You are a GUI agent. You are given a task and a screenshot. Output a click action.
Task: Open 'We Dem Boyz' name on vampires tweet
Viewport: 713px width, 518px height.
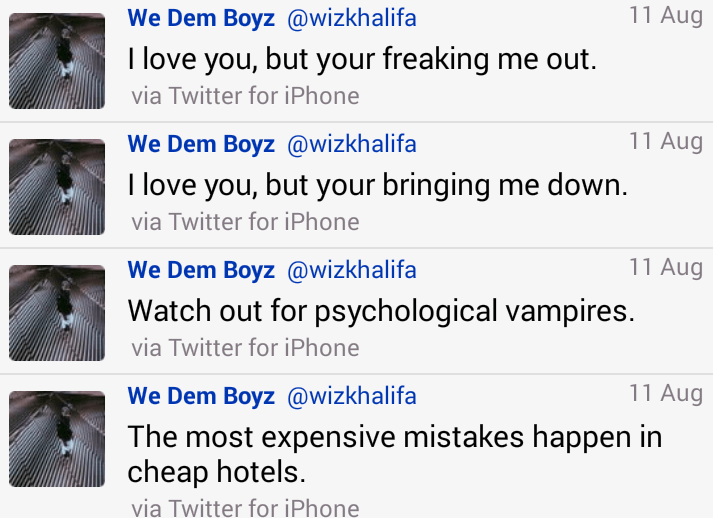[201, 271]
